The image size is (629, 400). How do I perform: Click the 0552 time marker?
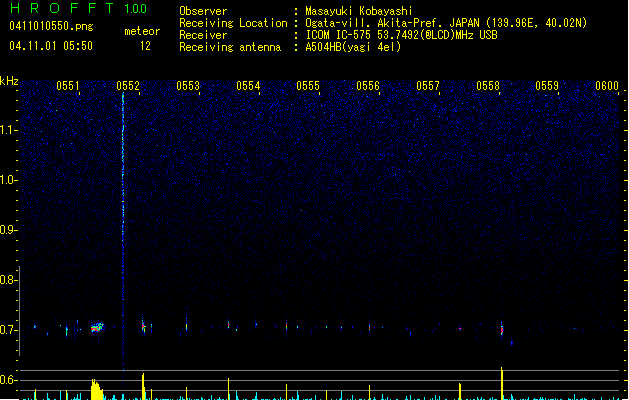[x=128, y=86]
